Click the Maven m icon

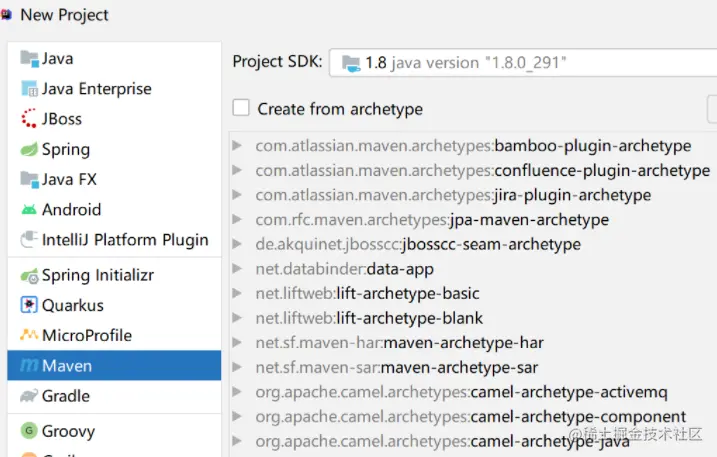click(29, 365)
